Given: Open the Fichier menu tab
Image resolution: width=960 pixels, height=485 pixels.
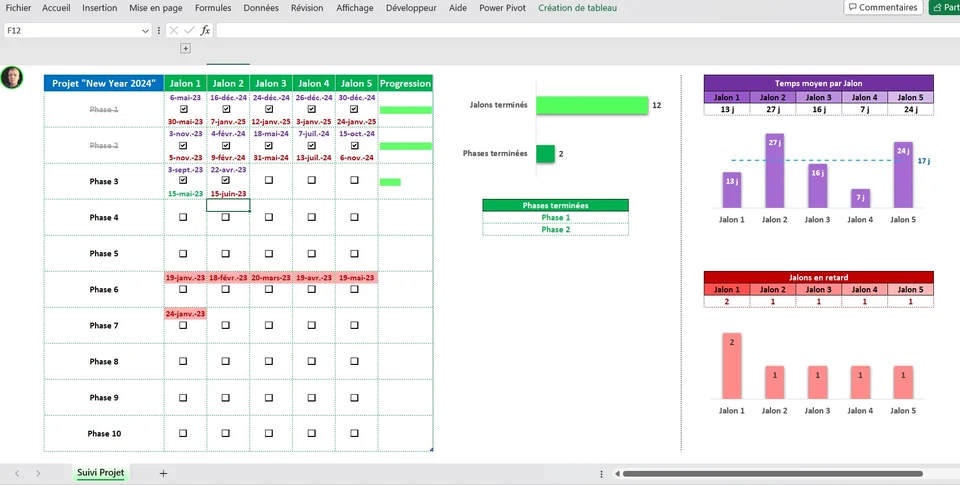Looking at the screenshot, I should pyautogui.click(x=18, y=8).
